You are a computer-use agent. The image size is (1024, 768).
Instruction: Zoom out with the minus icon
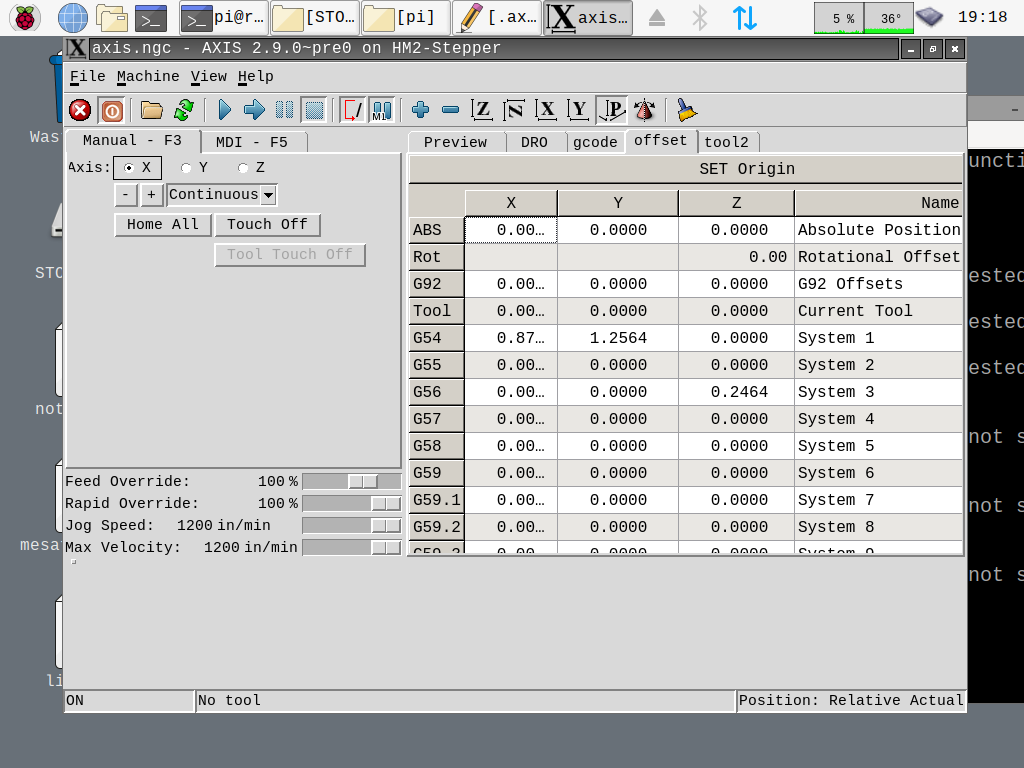pyautogui.click(x=451, y=110)
